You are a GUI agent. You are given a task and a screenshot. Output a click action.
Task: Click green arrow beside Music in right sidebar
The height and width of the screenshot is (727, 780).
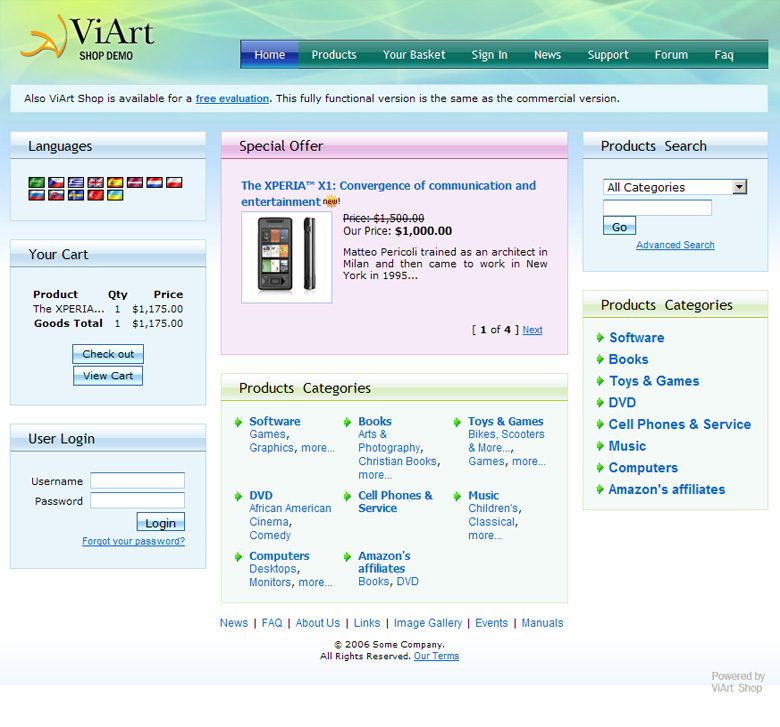coord(600,446)
